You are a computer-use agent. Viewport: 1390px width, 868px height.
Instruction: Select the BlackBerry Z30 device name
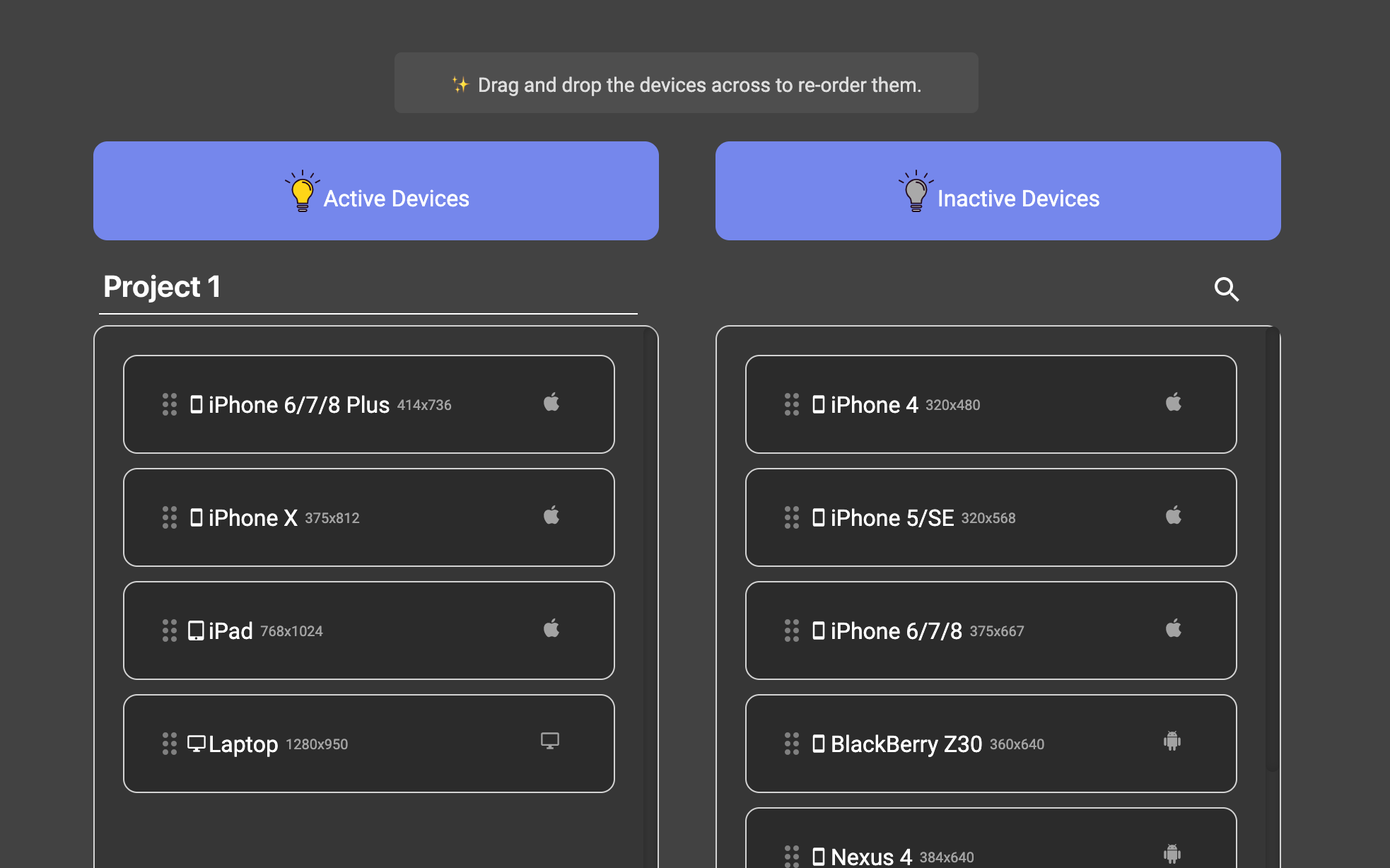click(x=906, y=744)
